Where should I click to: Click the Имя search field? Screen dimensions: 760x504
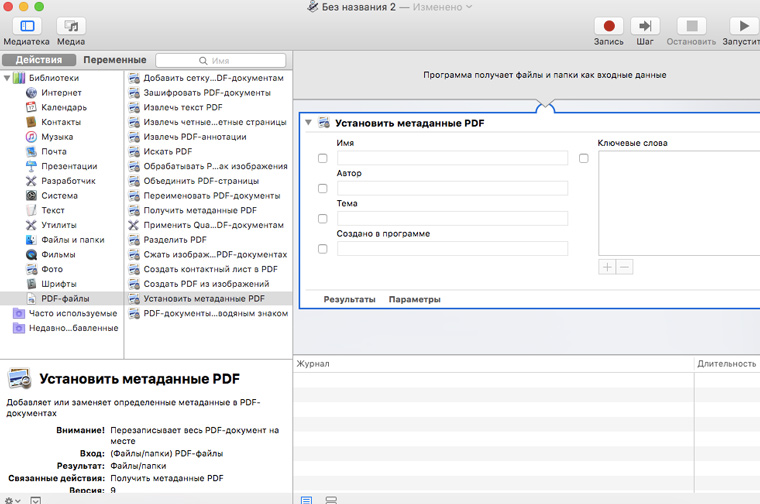tap(221, 61)
